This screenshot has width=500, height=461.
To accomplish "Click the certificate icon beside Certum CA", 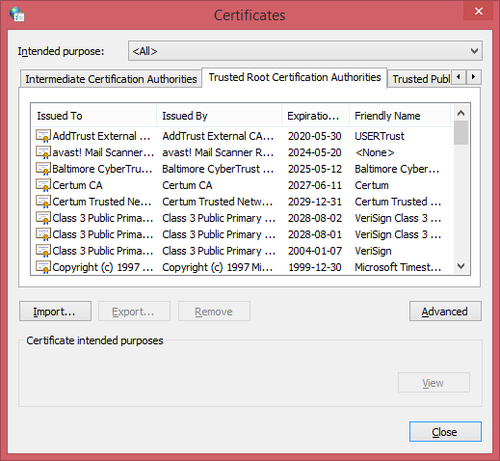I will click(43, 185).
